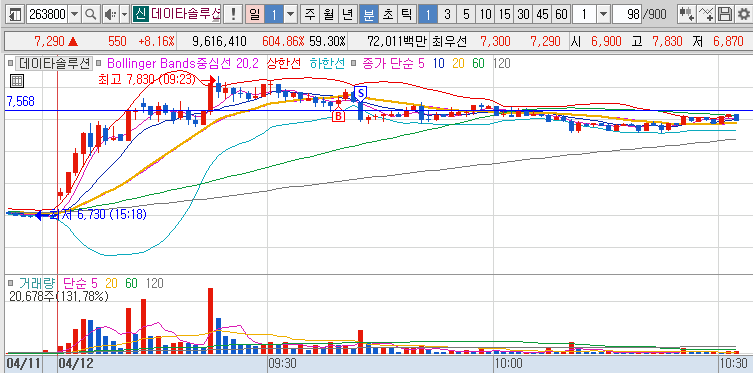This screenshot has width=753, height=373.
Task: Click the 데이타솔루션 stock name field
Action: click(x=185, y=14)
